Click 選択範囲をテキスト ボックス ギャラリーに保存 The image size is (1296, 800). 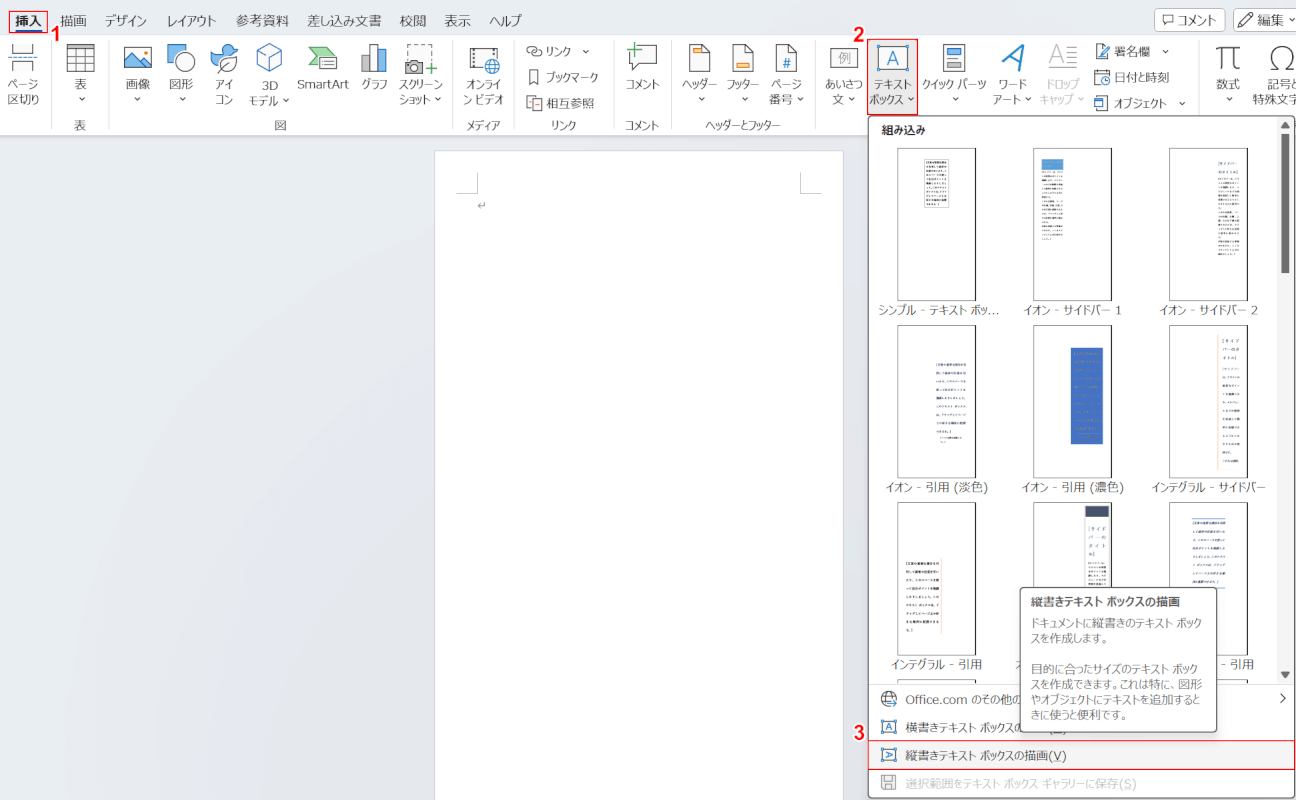pyautogui.click(x=1082, y=783)
